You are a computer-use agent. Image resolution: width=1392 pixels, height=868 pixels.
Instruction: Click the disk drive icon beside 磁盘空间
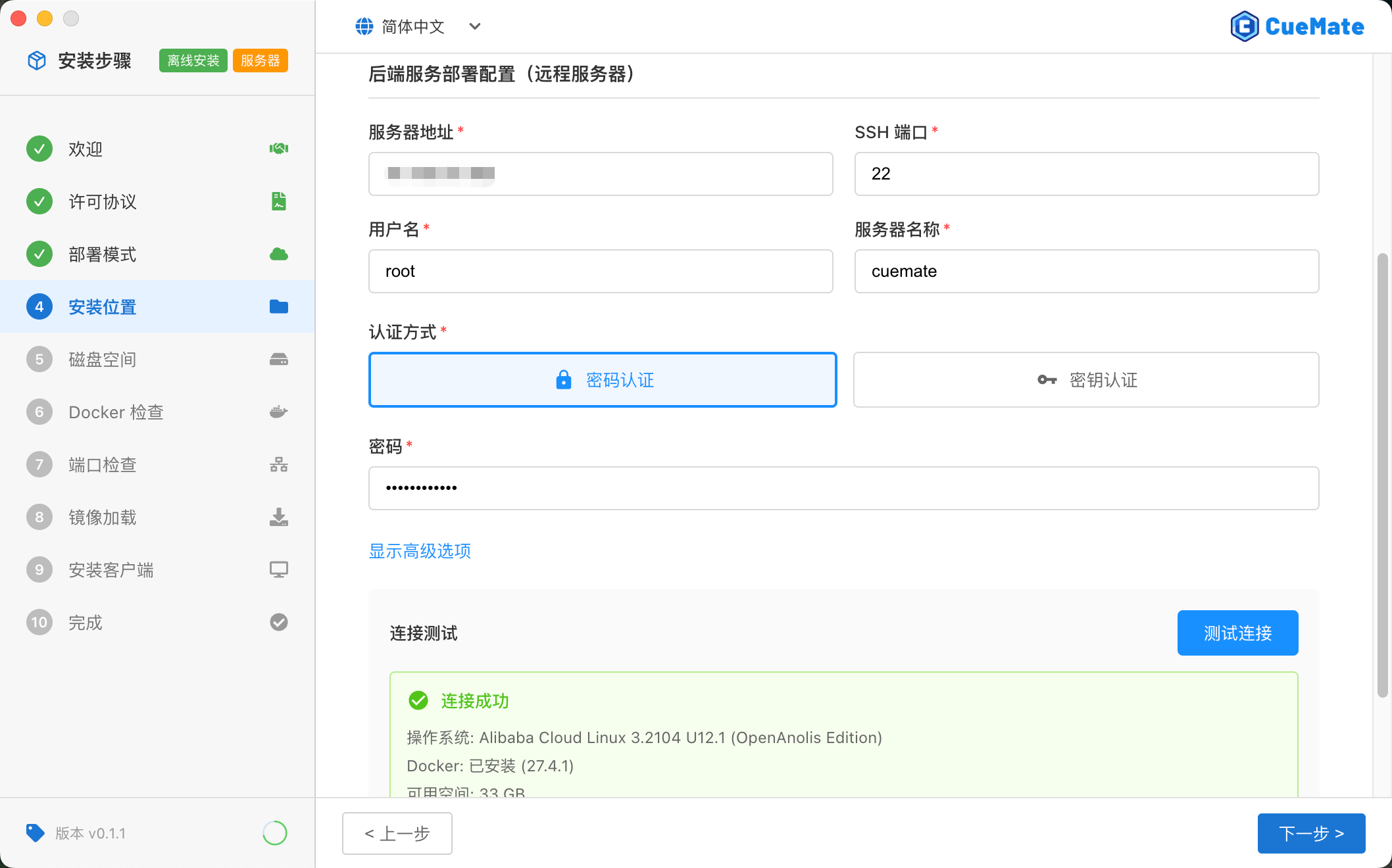coord(278,359)
